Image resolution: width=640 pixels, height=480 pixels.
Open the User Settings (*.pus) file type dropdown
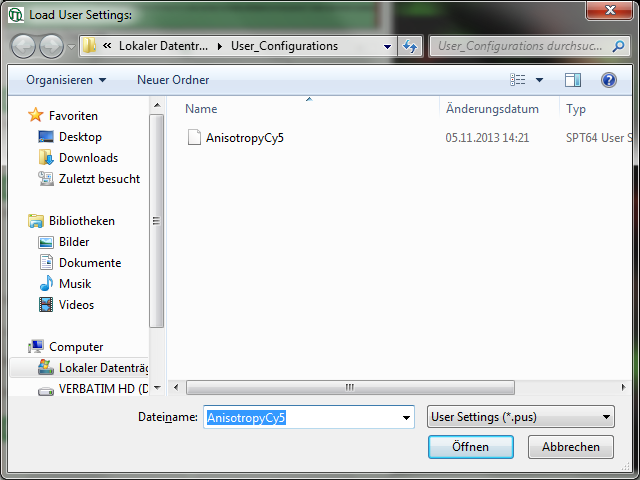click(520, 417)
